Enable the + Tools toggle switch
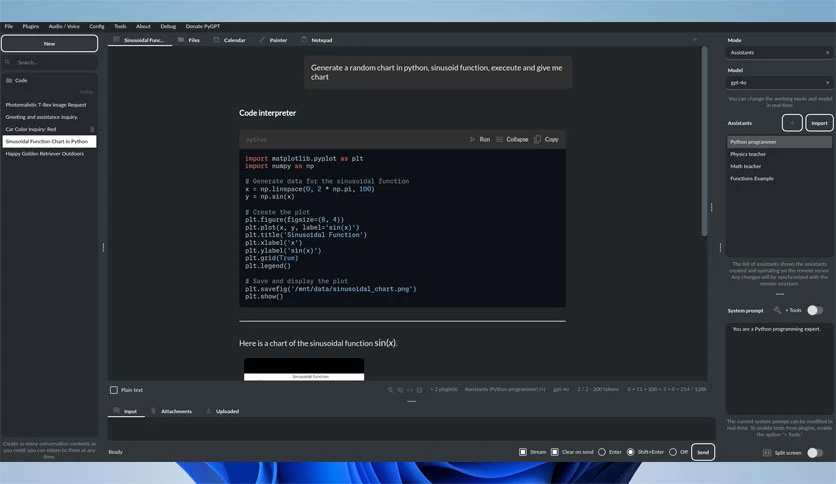This screenshot has height=484, width=836. click(x=815, y=310)
